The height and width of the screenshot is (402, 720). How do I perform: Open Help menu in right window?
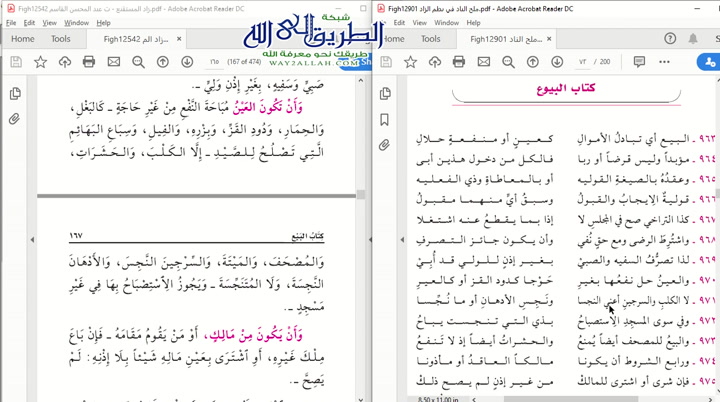click(473, 23)
